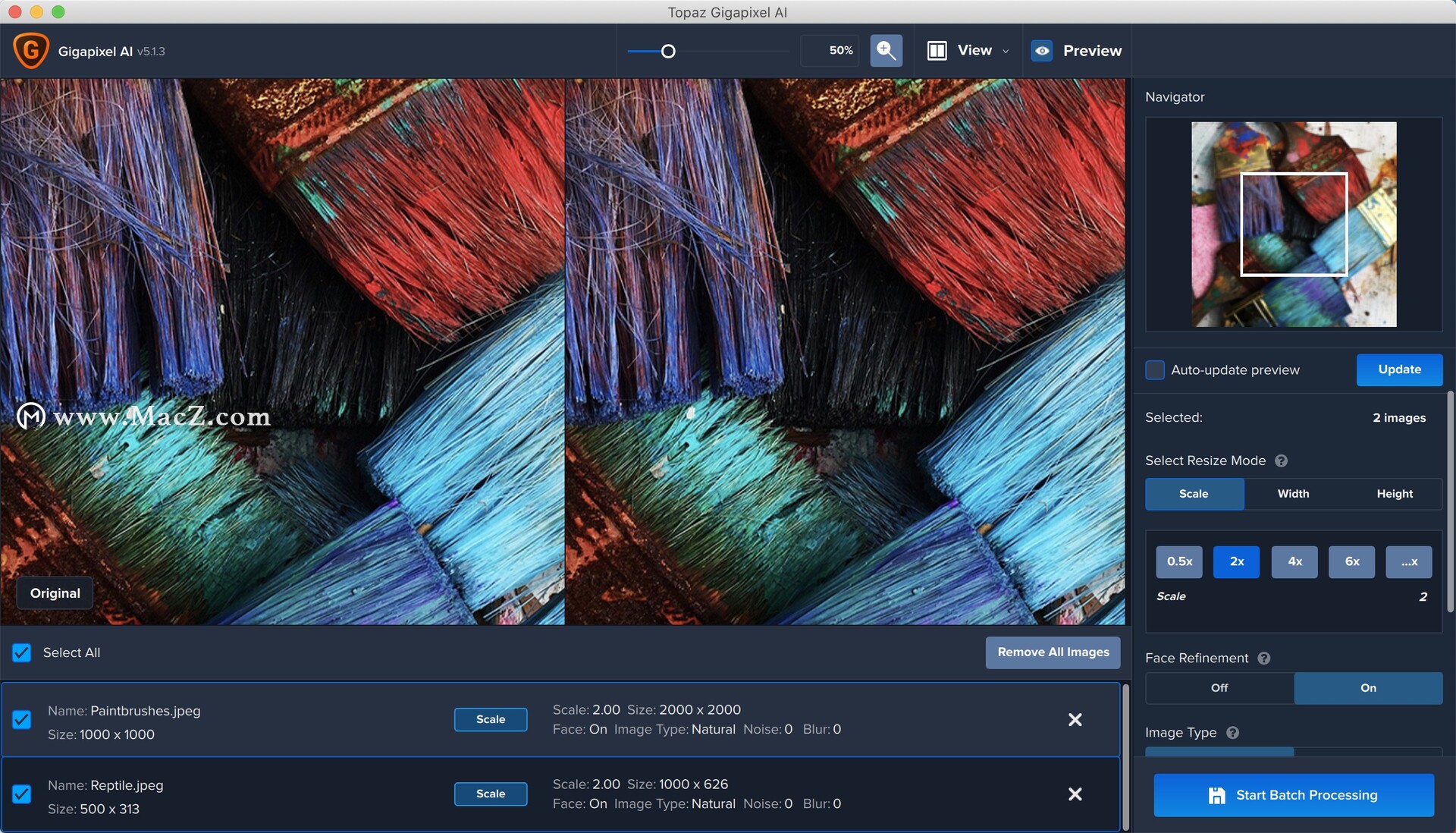The image size is (1456, 833).
Task: Expand the View dropdown chevron
Action: pyautogui.click(x=1006, y=52)
